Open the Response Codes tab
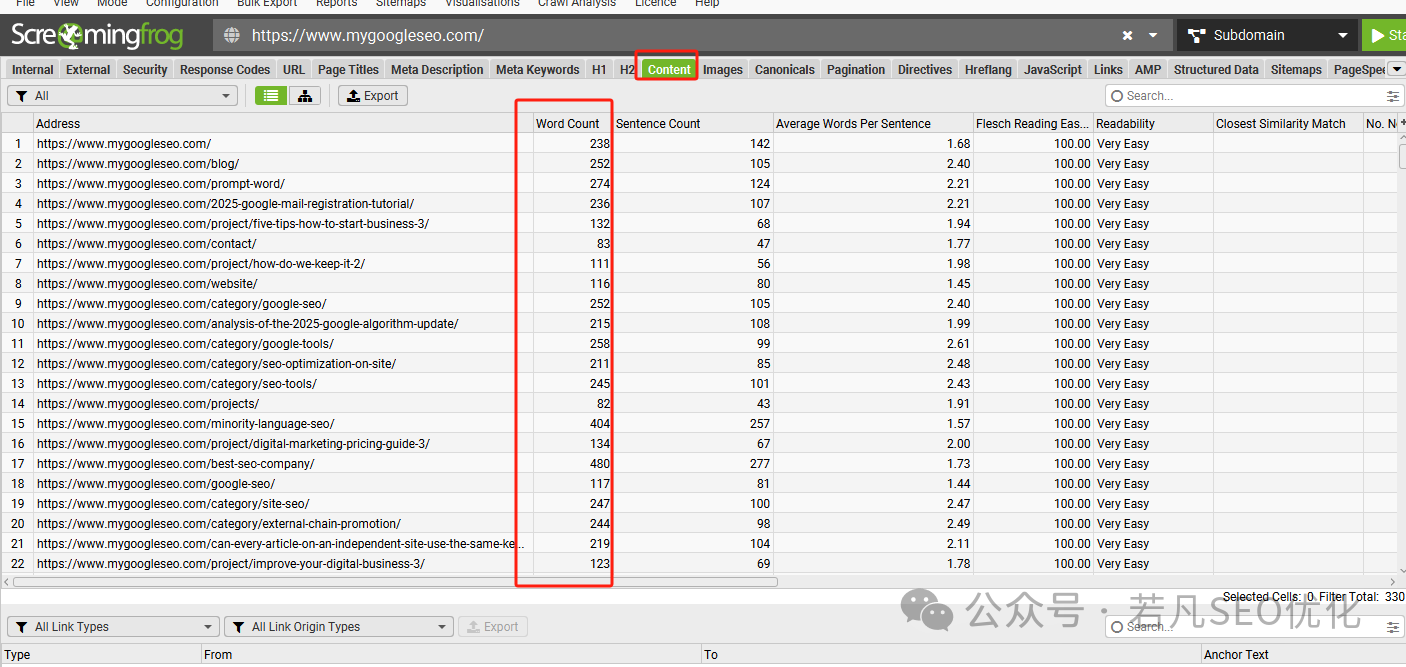This screenshot has width=1406, height=667. point(225,70)
